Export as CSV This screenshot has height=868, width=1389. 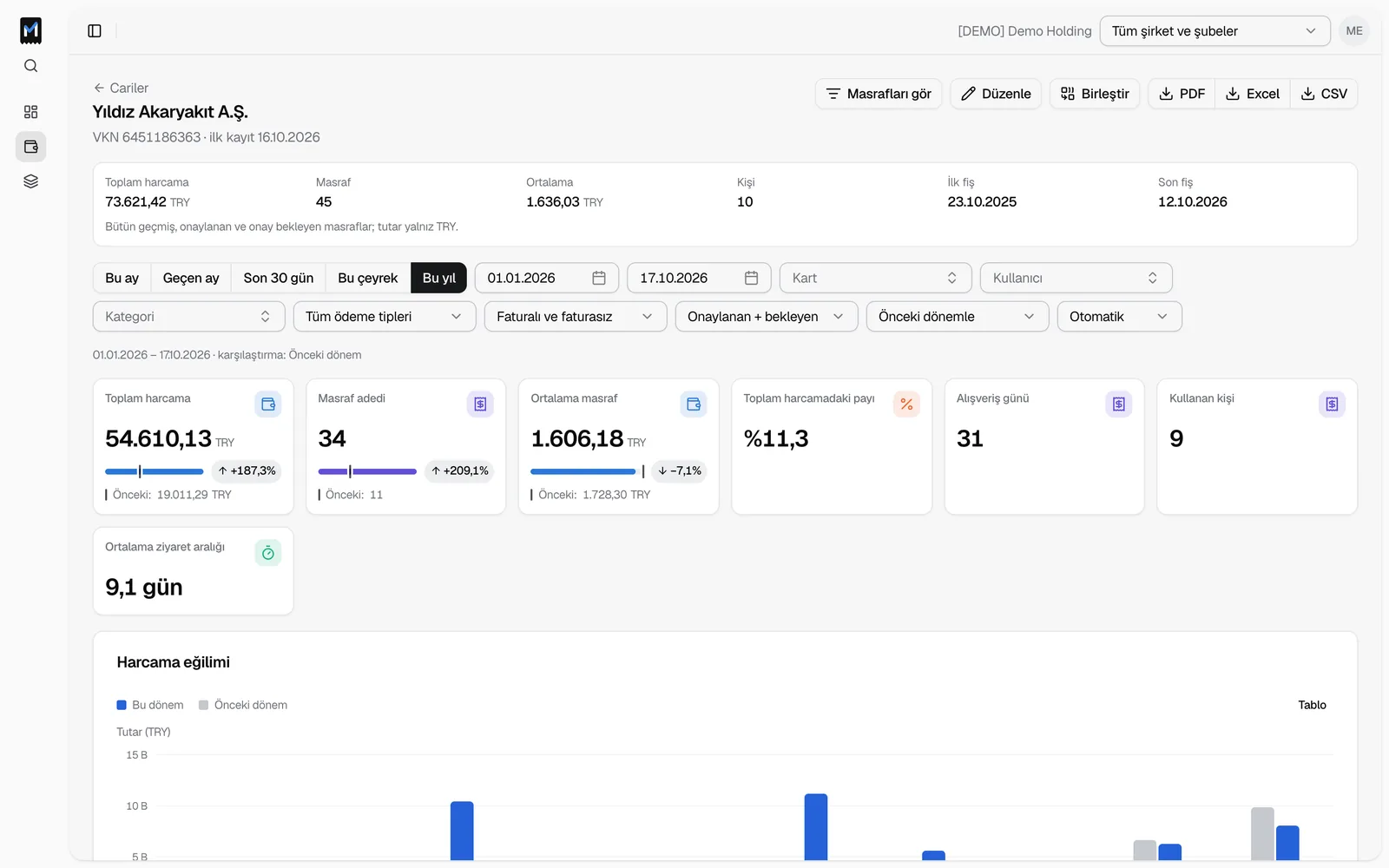[x=1324, y=94]
